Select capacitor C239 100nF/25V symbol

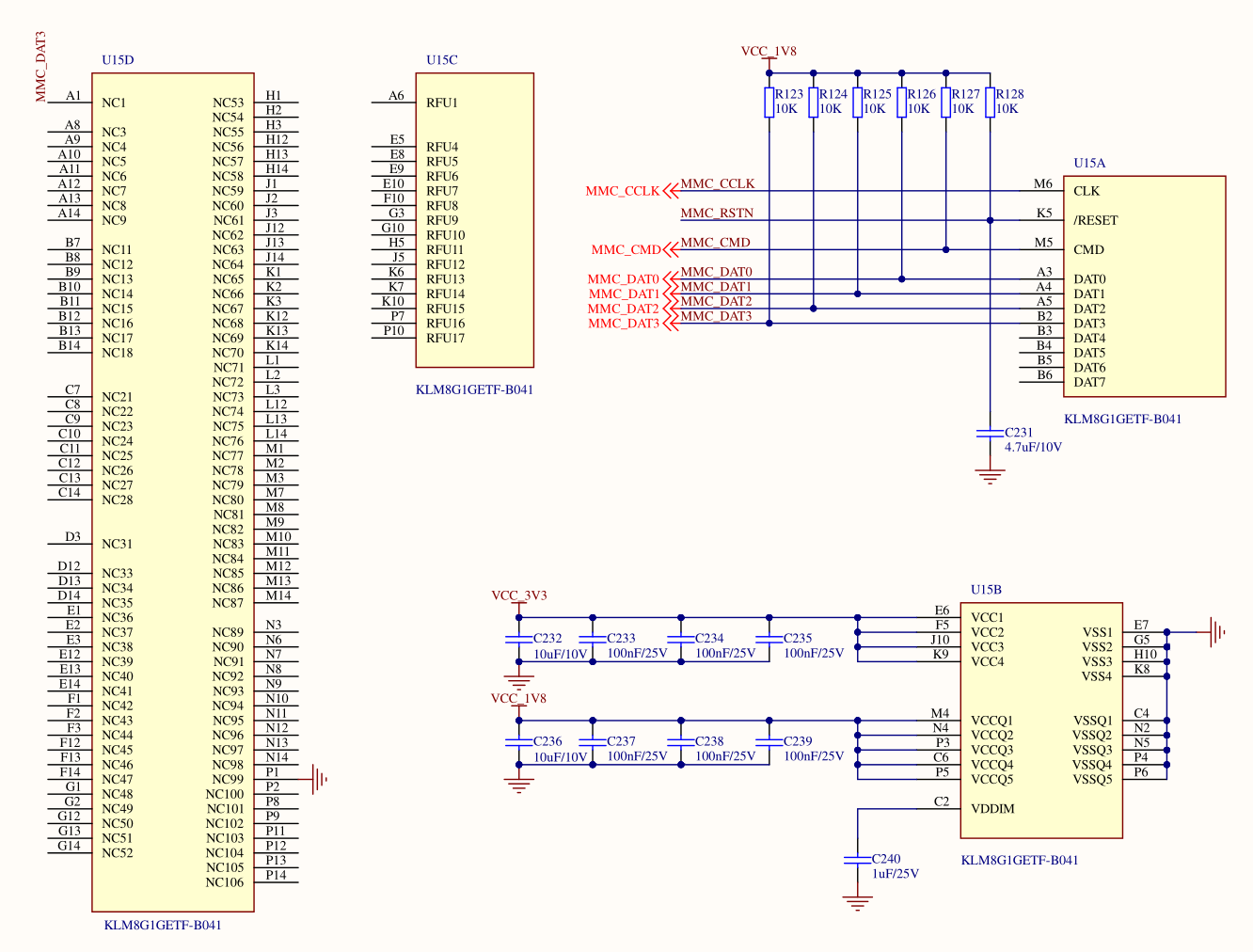point(769,742)
